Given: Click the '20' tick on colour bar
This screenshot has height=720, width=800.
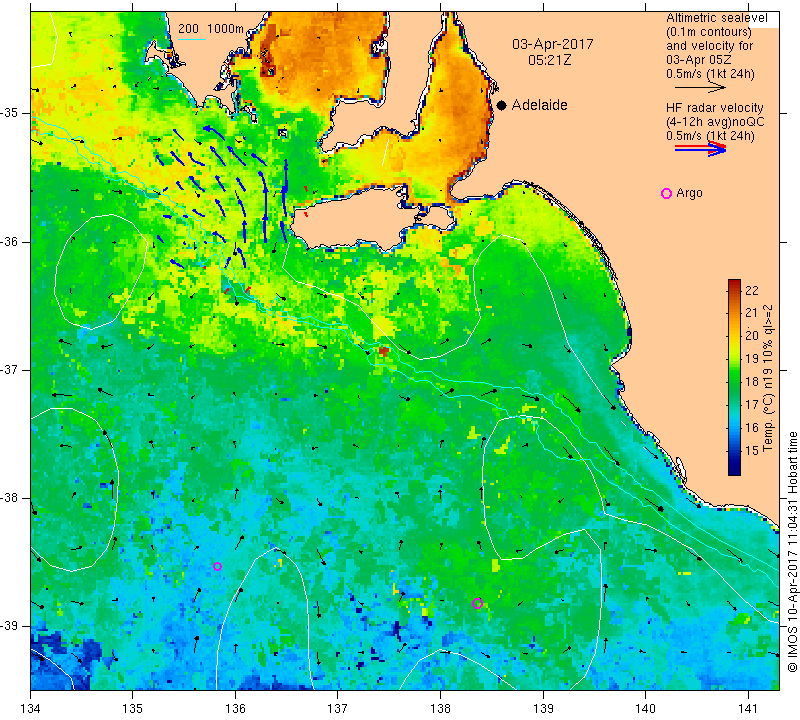Looking at the screenshot, I should (752, 335).
